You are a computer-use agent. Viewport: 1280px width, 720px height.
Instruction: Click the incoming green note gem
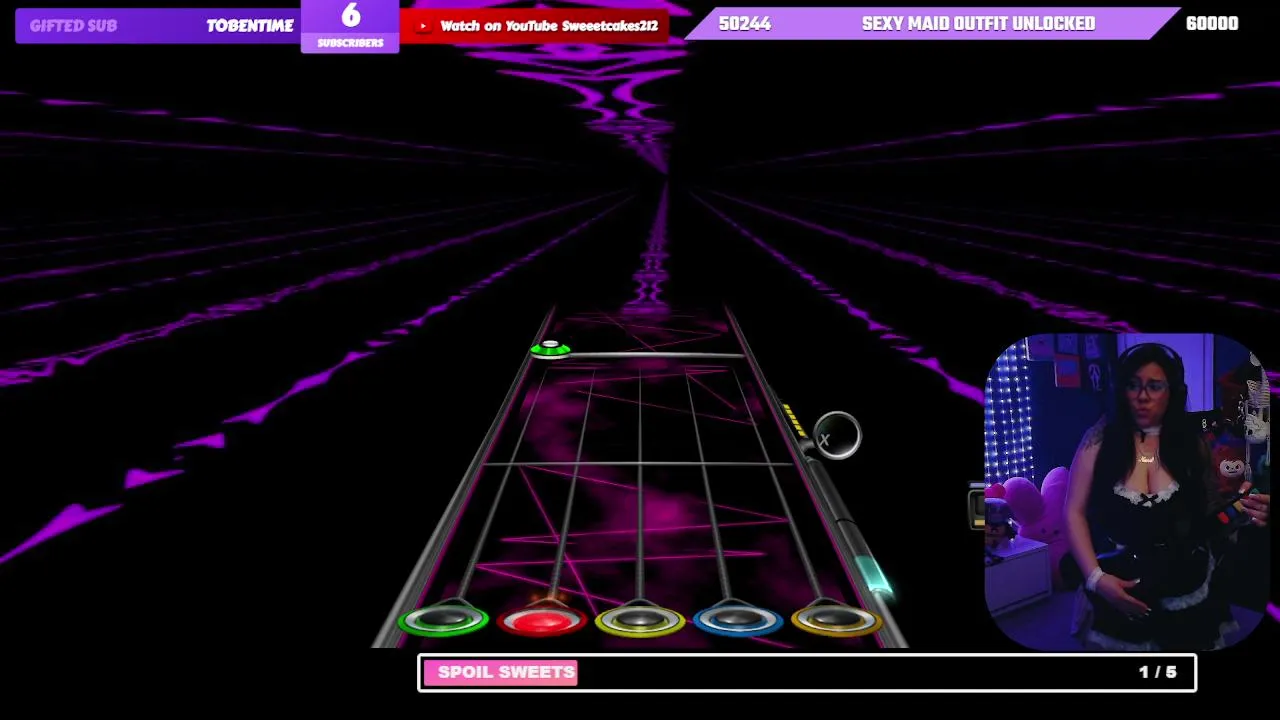550,349
